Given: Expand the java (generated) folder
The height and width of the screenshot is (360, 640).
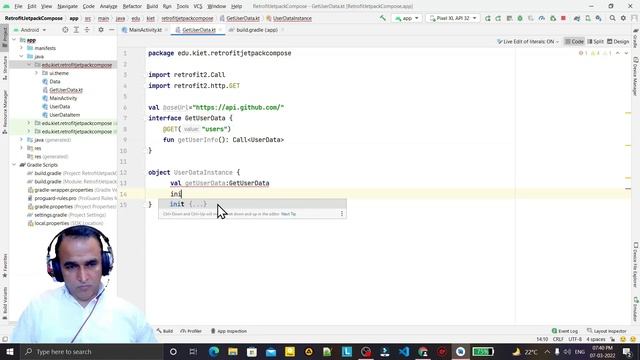Looking at the screenshot, I should click(x=22, y=140).
